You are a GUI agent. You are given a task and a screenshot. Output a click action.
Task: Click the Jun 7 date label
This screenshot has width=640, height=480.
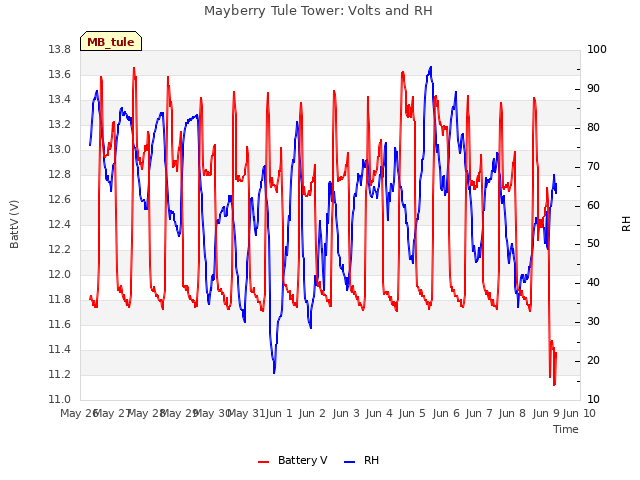tap(479, 414)
